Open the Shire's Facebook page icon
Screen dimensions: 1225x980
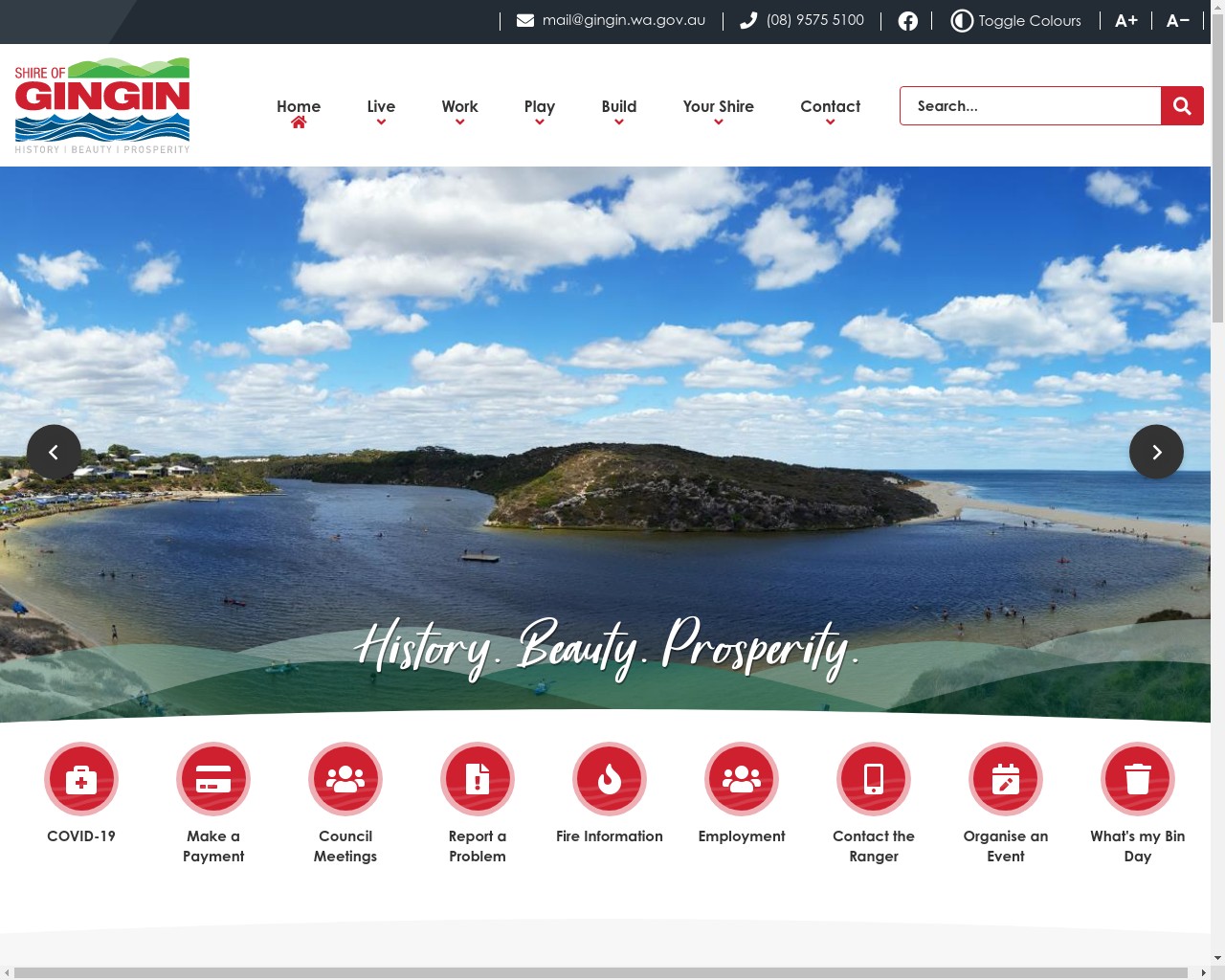tap(907, 20)
